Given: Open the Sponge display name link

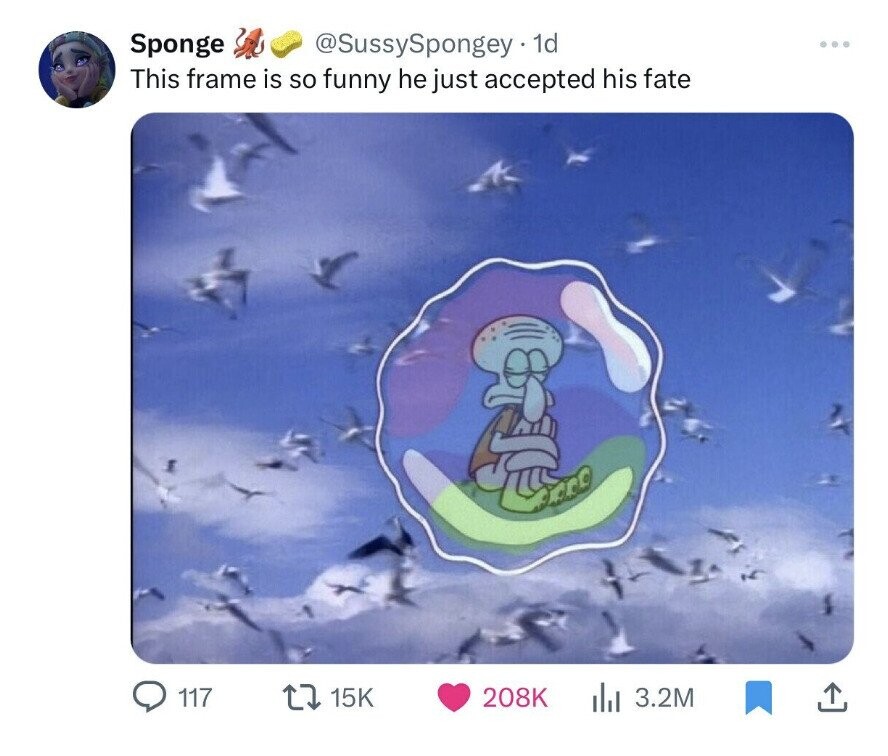Looking at the screenshot, I should (x=178, y=44).
